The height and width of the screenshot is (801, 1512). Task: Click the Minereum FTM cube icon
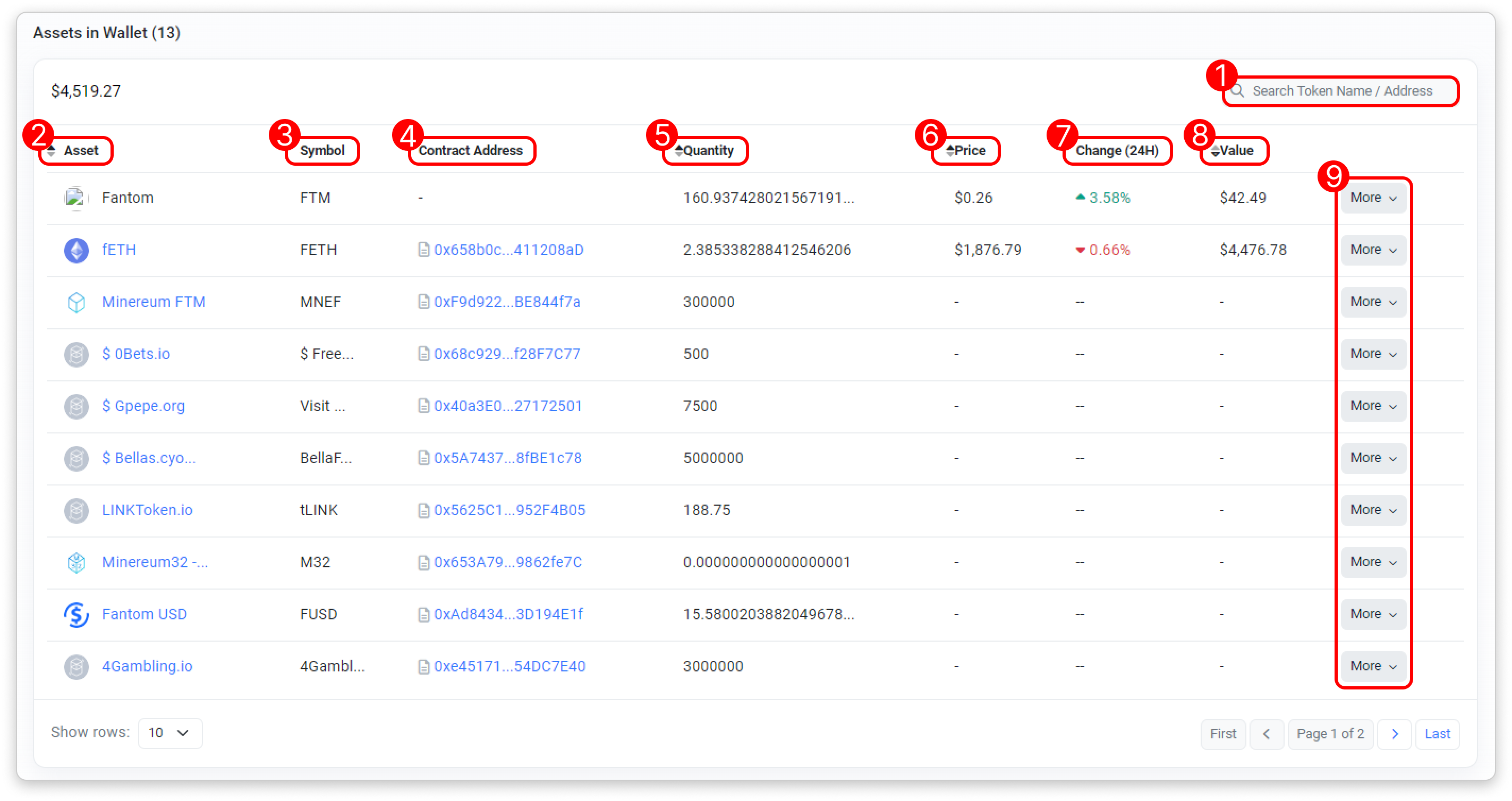click(77, 302)
